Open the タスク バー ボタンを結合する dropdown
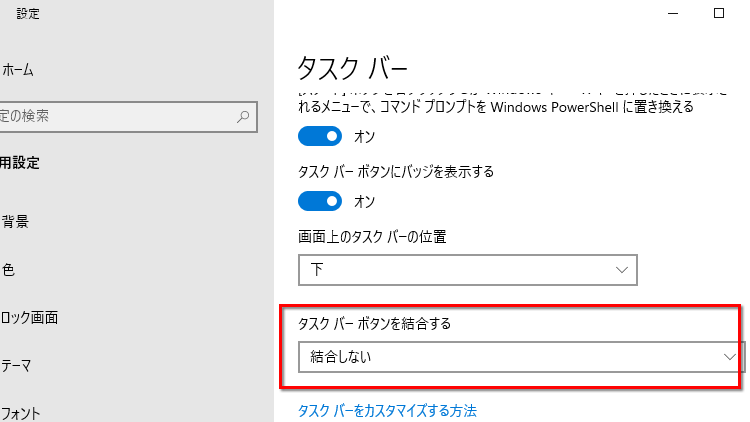 point(521,357)
